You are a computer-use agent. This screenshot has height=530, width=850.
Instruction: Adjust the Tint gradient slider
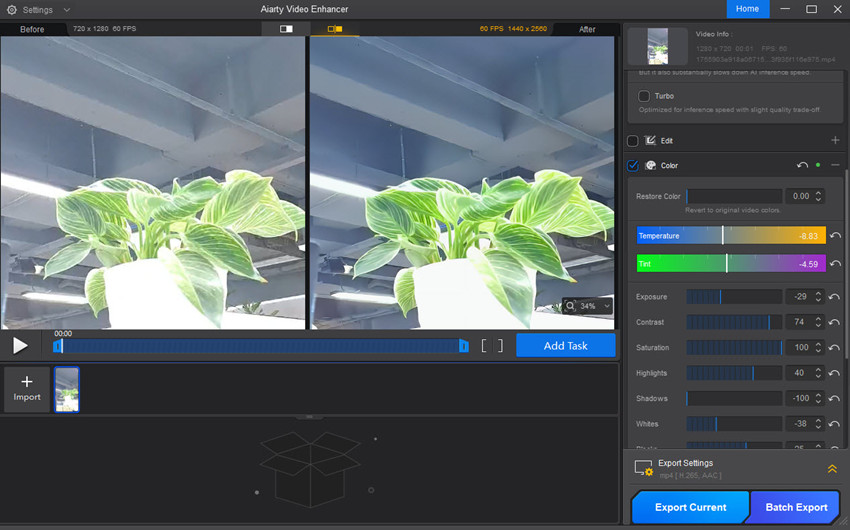(x=731, y=264)
